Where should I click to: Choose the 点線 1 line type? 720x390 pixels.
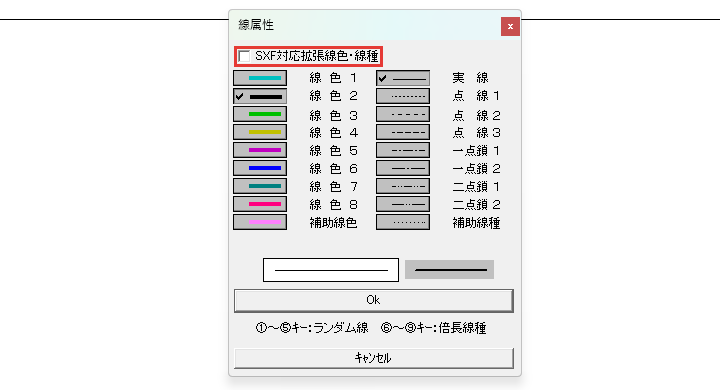(403, 96)
